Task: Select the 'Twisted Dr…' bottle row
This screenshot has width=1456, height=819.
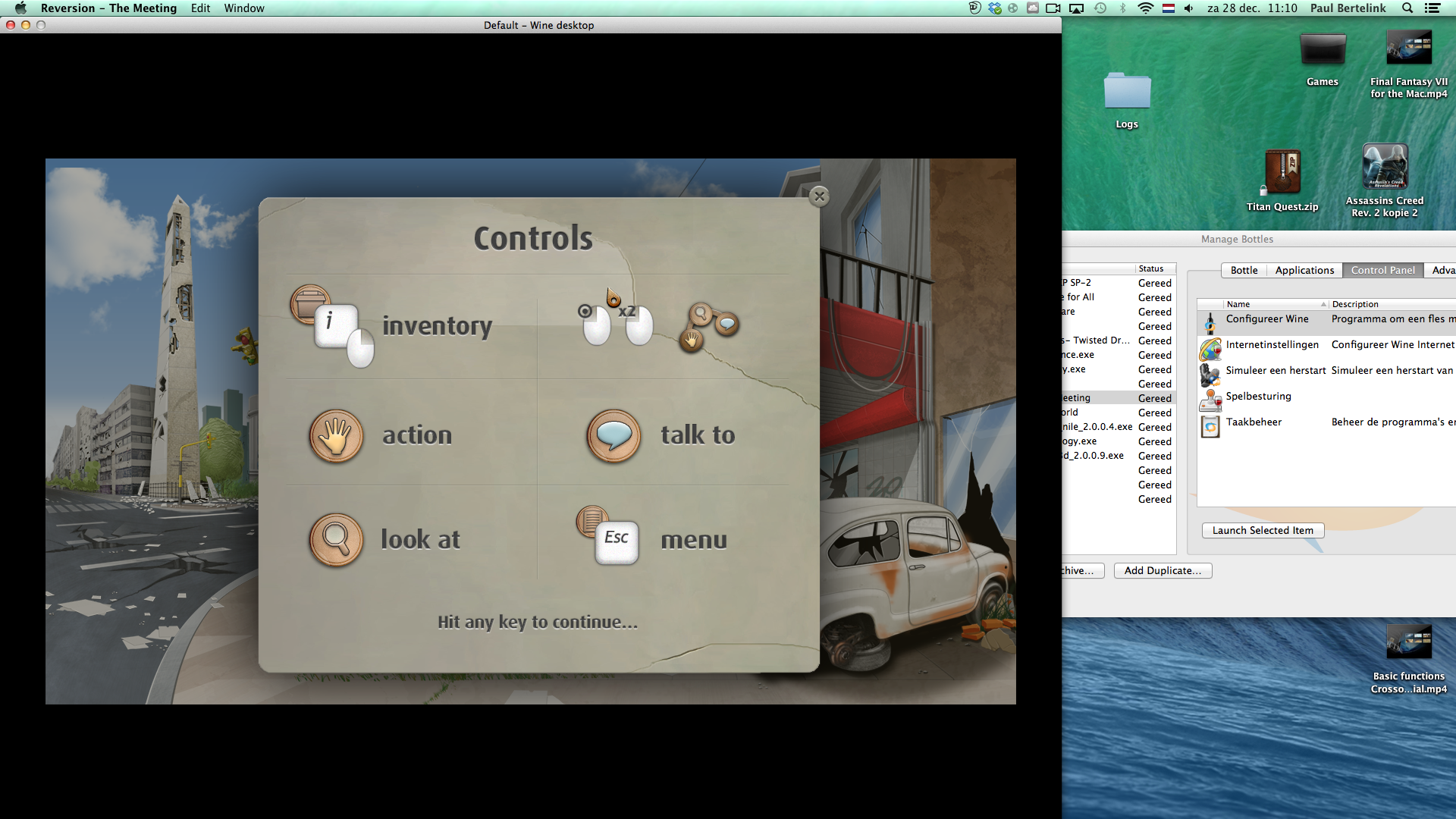Action: (1119, 340)
